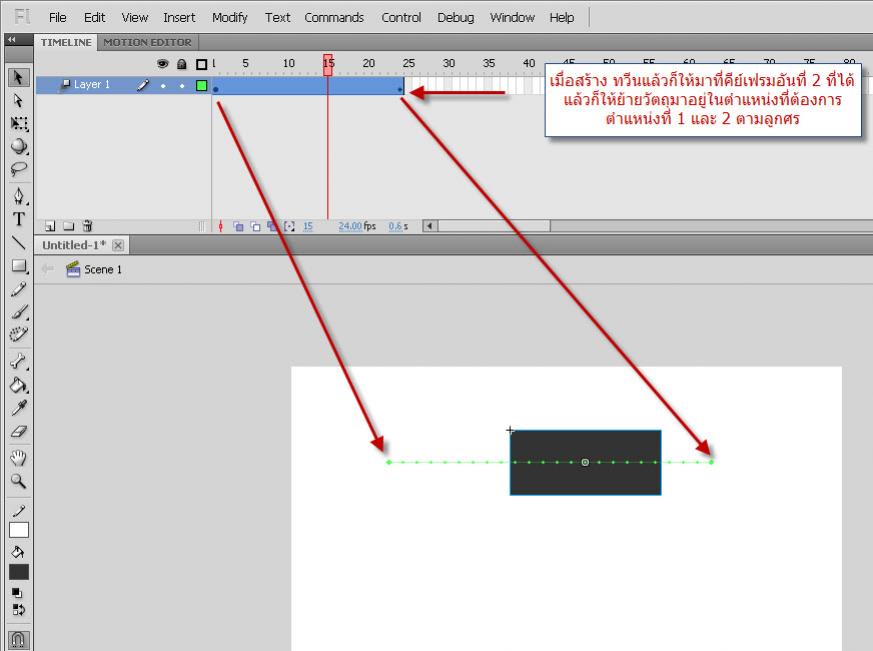Select the Zoom magnifier tool
873x651 pixels.
(18, 481)
